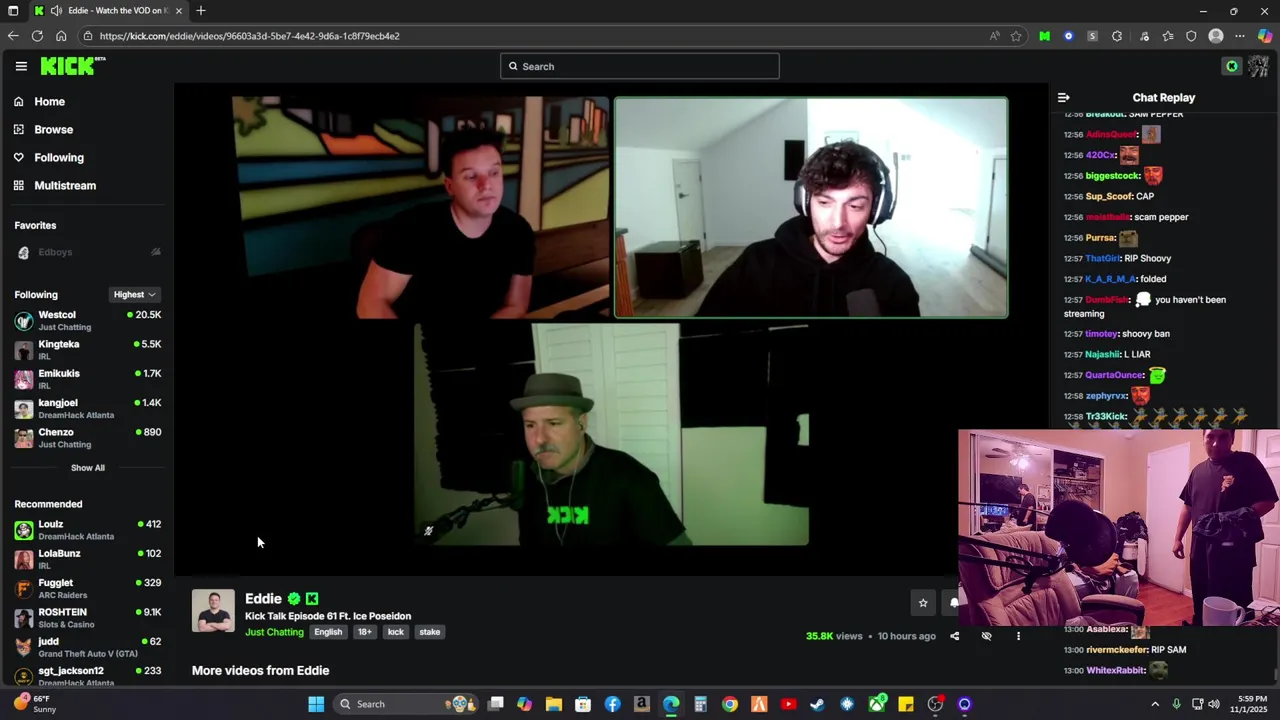Go back with browser back arrow

[x=13, y=36]
